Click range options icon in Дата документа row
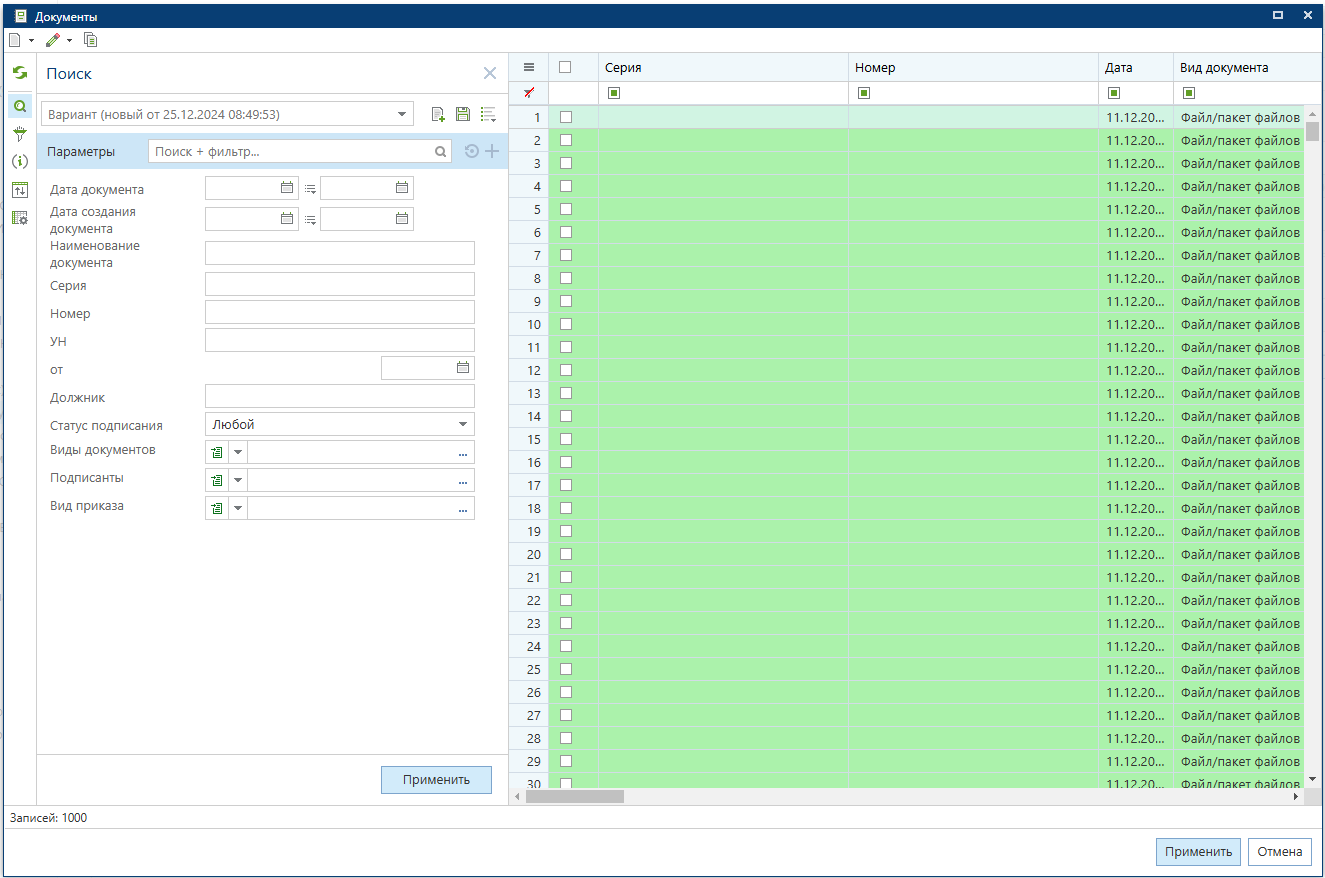The width and height of the screenshot is (1325, 878). coord(310,188)
